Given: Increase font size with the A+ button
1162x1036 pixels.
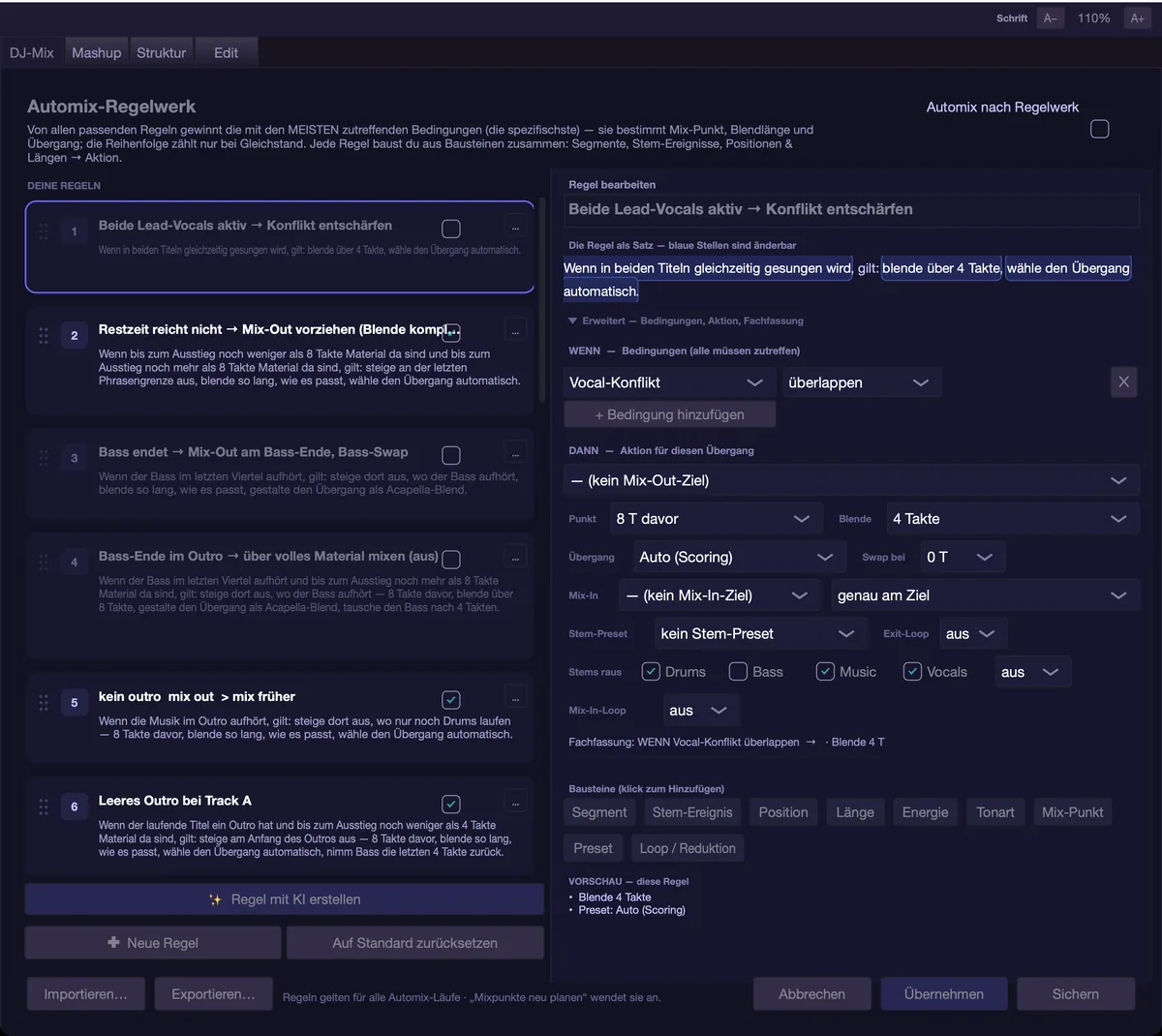Looking at the screenshot, I should 1137,18.
